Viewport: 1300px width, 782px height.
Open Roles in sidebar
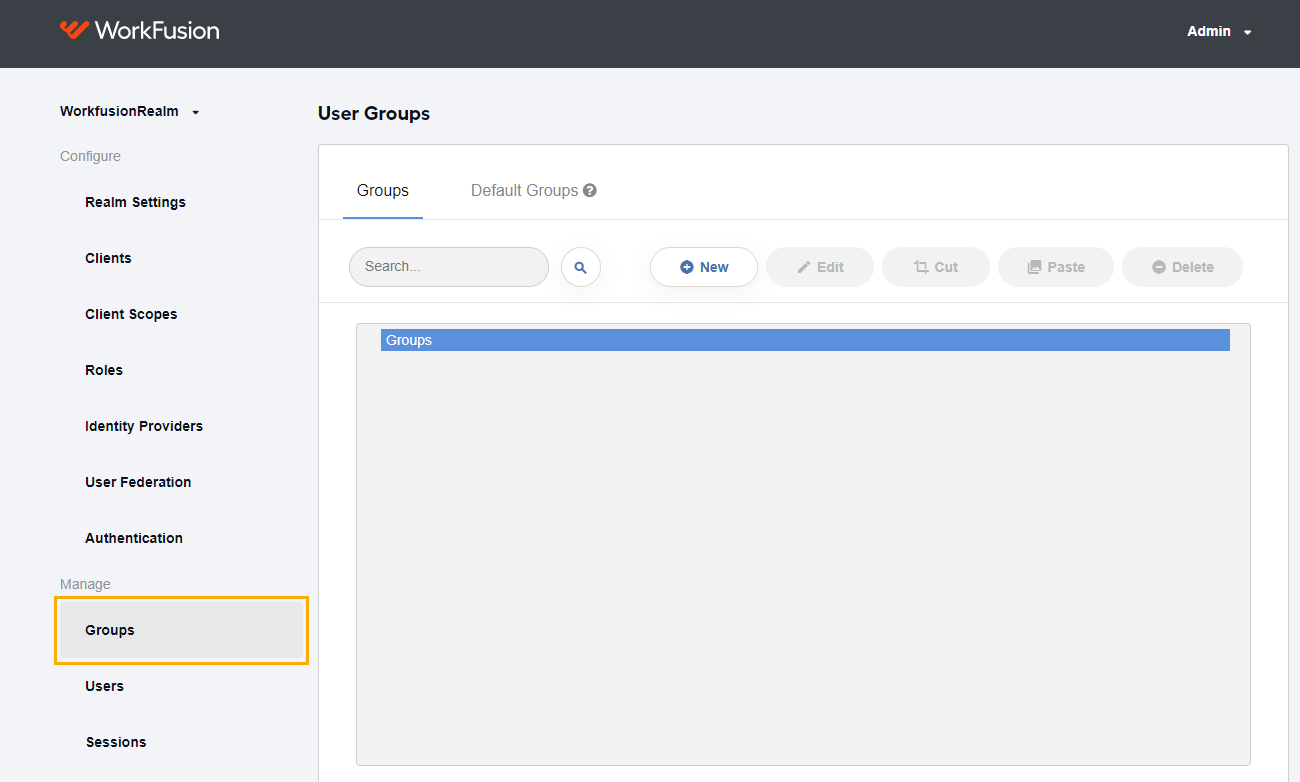104,370
